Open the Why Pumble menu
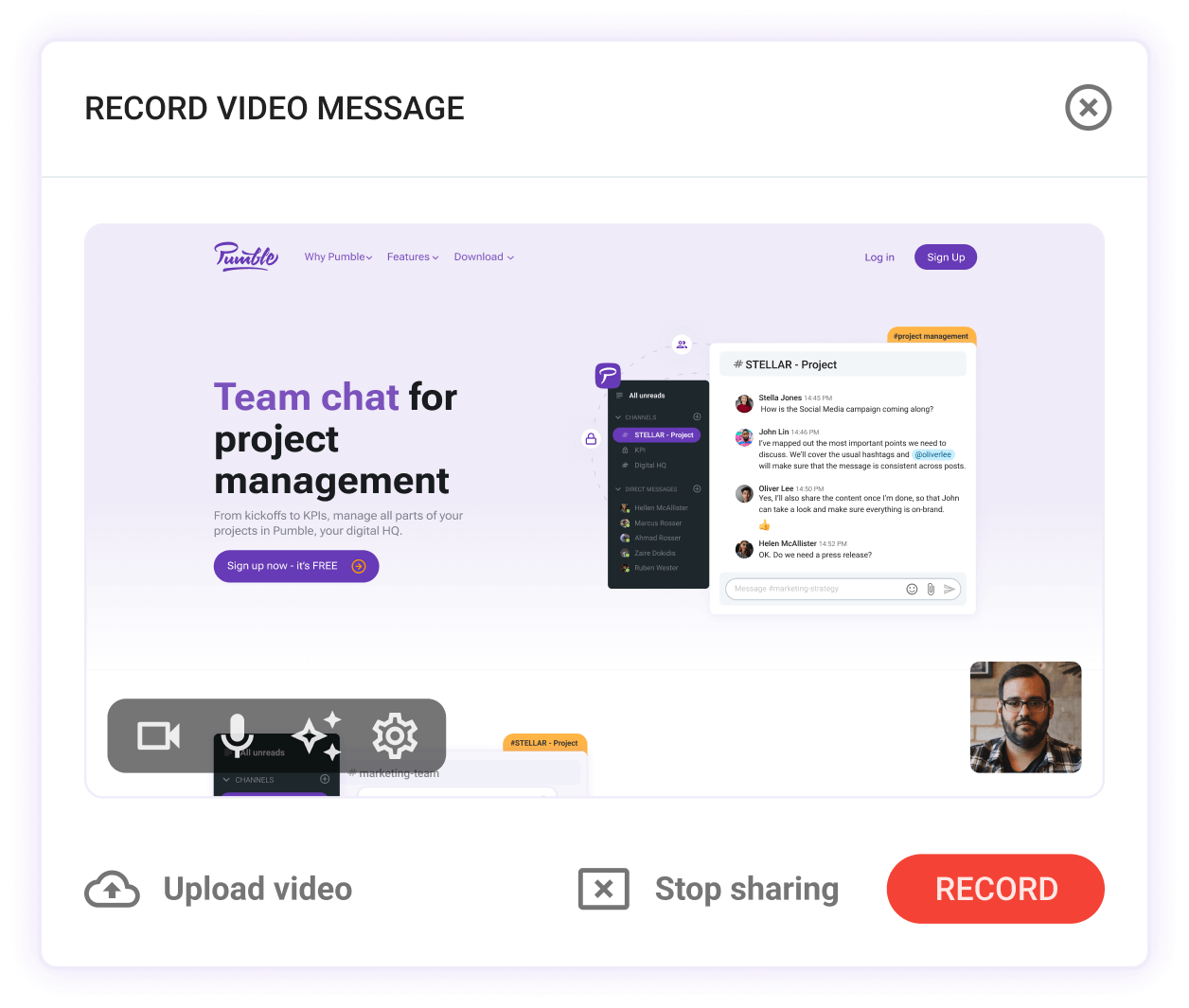Viewport: 1189px width, 1008px height. [x=337, y=256]
